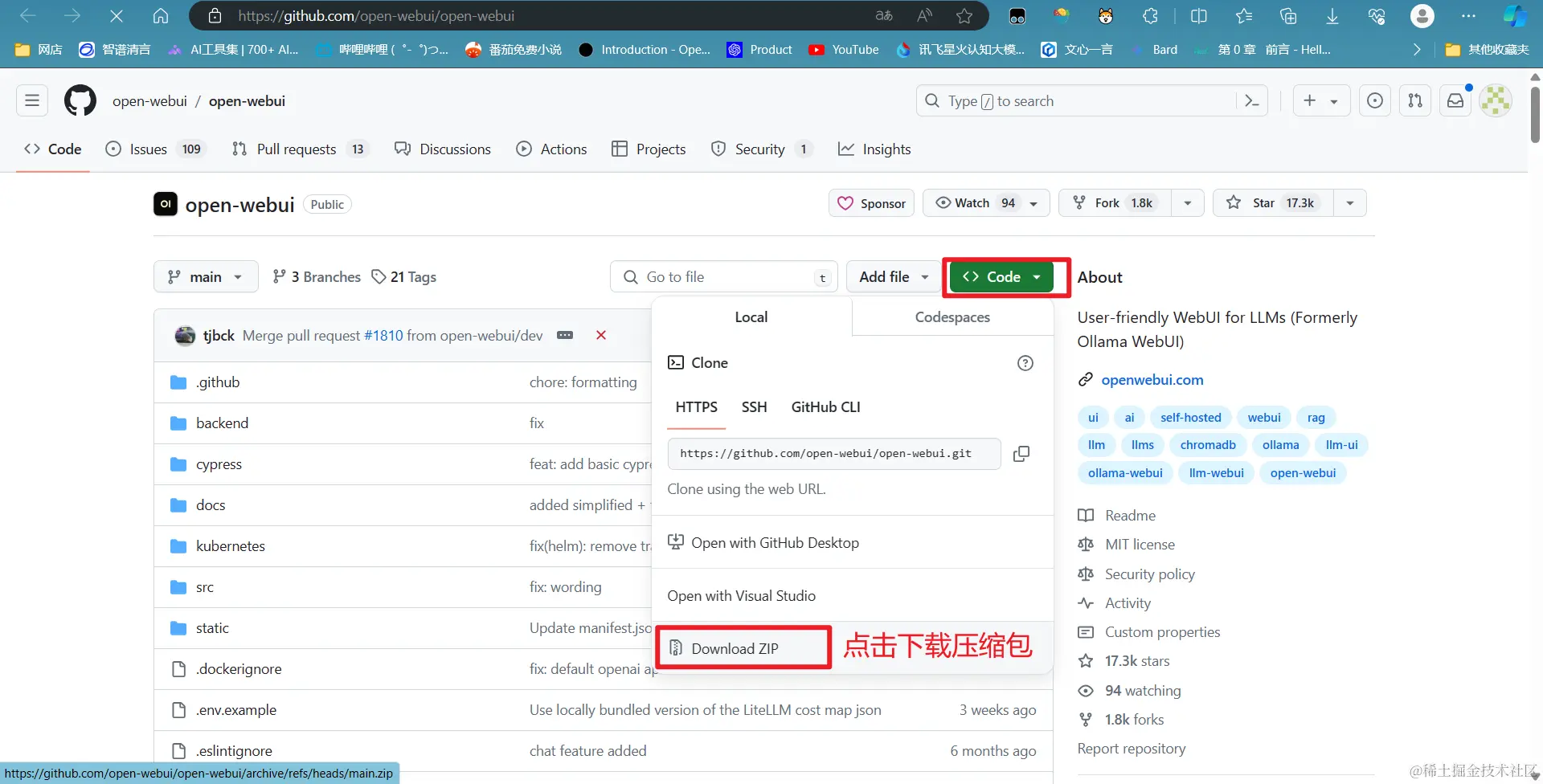
Task: Select the GitHub CLI clone tab
Action: point(825,407)
